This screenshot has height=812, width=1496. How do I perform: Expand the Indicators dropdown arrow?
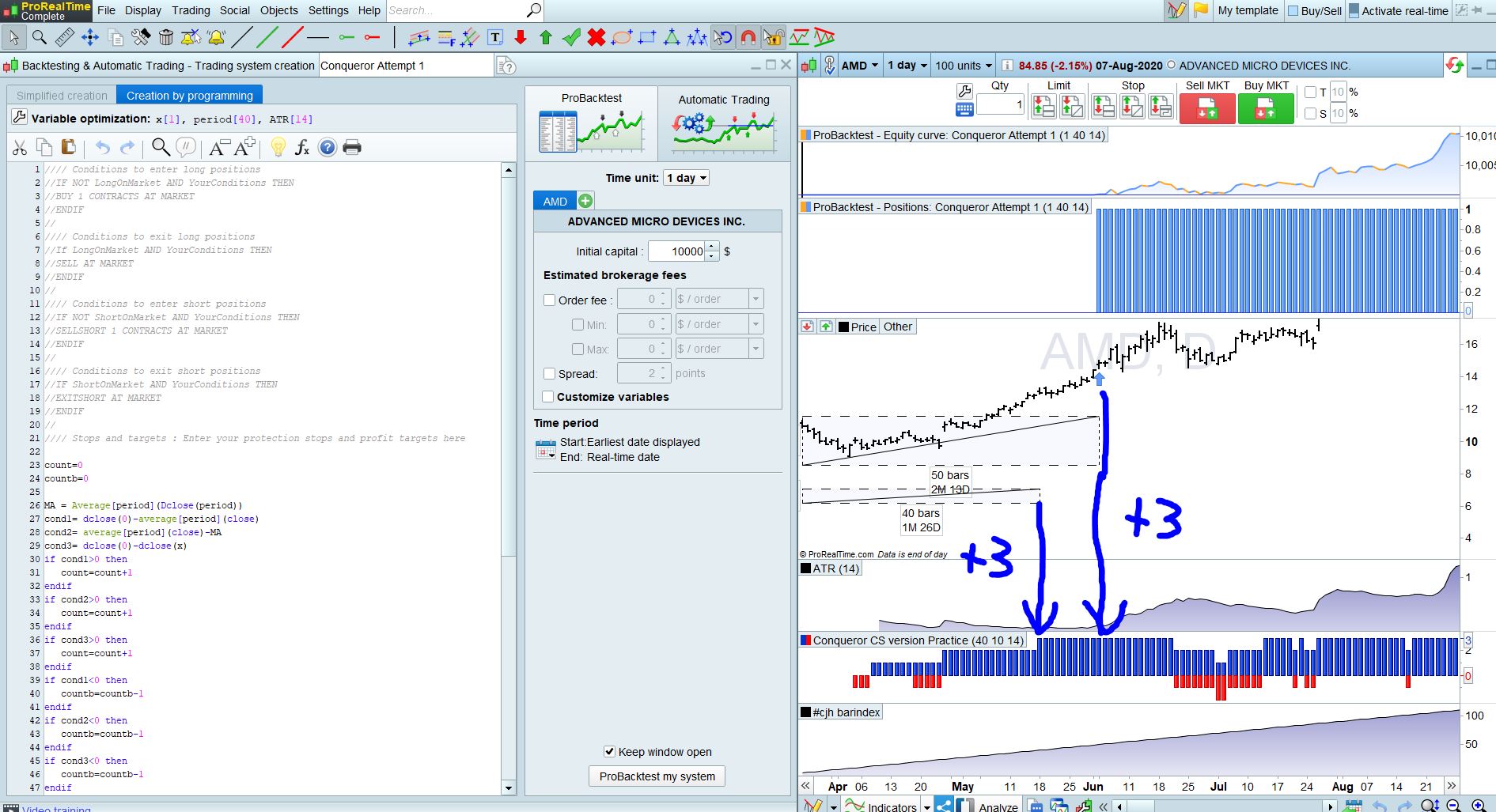(926, 807)
